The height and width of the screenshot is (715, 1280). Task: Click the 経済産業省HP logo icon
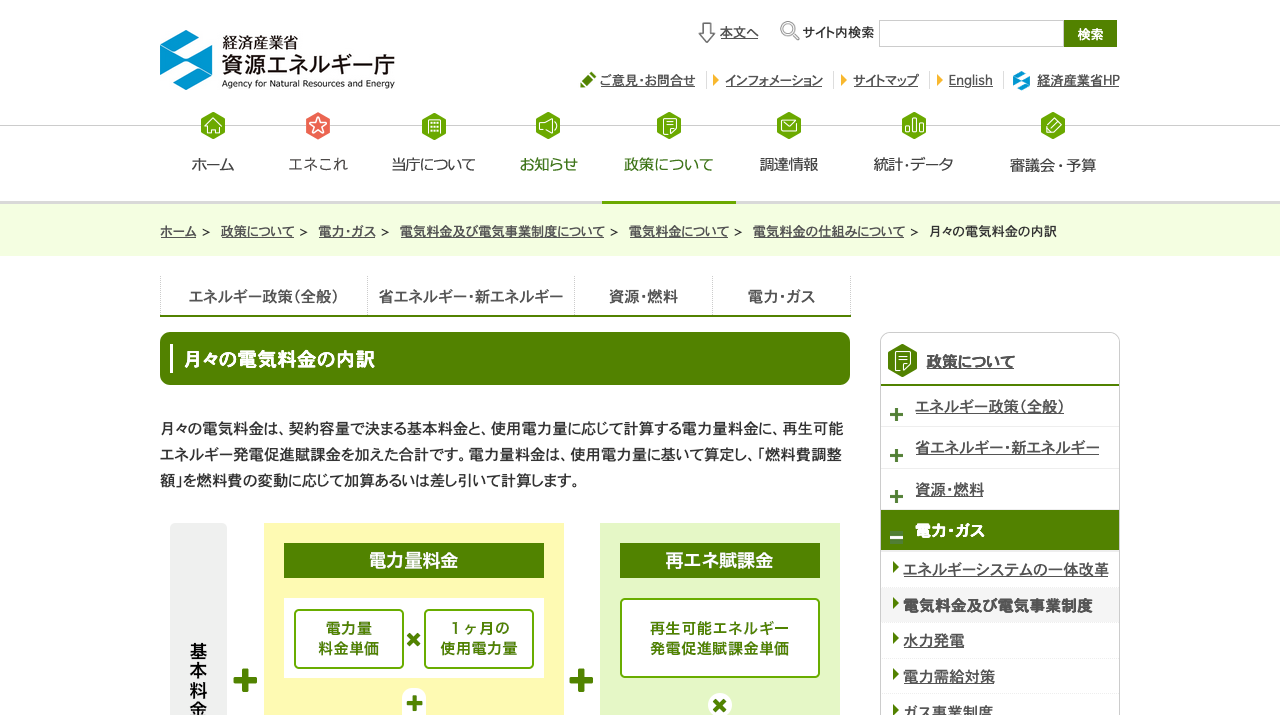click(x=1021, y=80)
